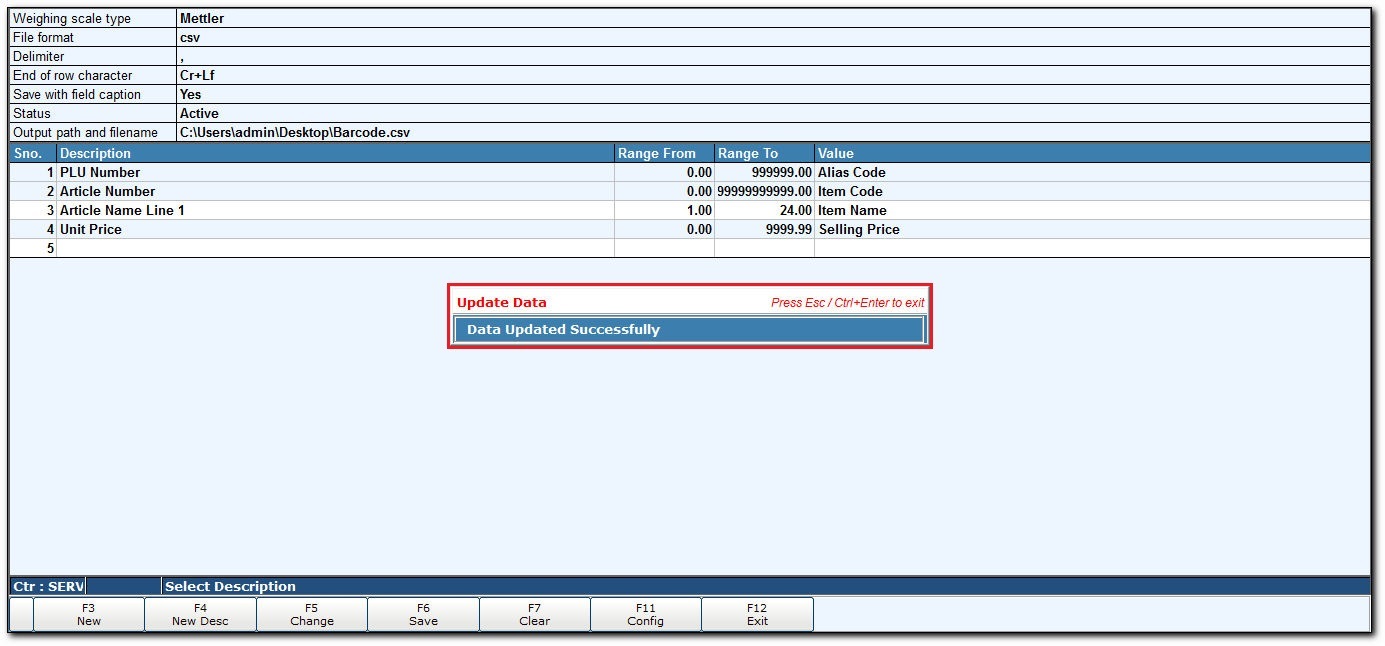Click the Range From column header
Image resolution: width=1385 pixels, height=646 pixels.
(664, 153)
